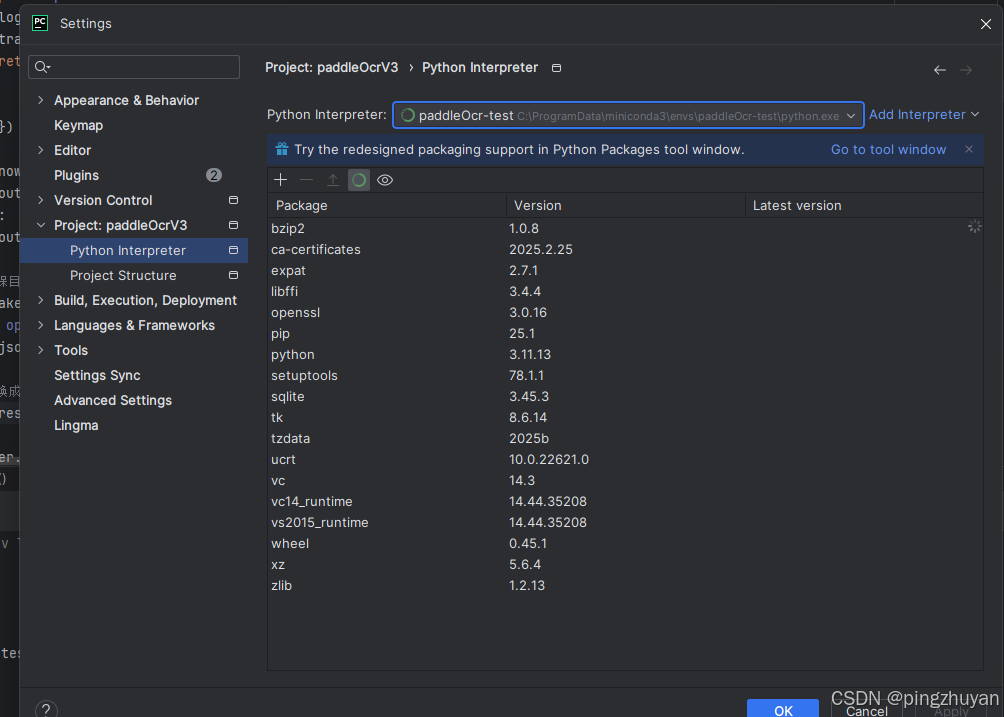Open the Add Interpreter dropdown
This screenshot has width=1004, height=717.
(924, 115)
